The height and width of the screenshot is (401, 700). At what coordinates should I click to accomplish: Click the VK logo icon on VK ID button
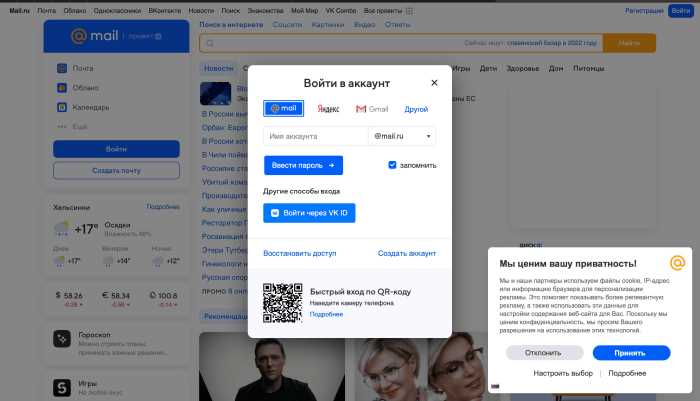coord(275,213)
